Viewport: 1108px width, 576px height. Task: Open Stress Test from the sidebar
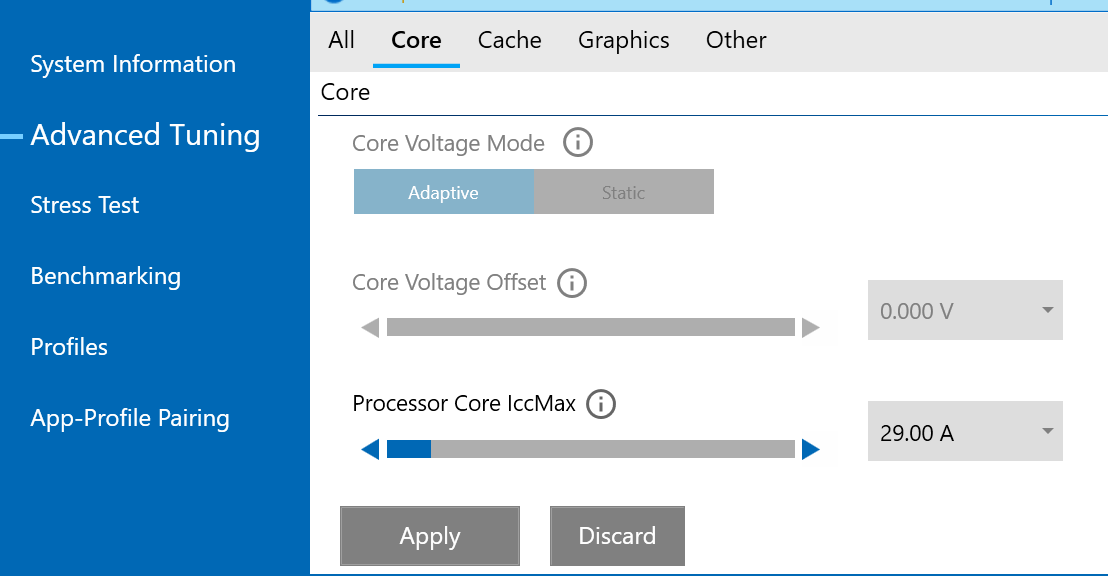coord(84,205)
